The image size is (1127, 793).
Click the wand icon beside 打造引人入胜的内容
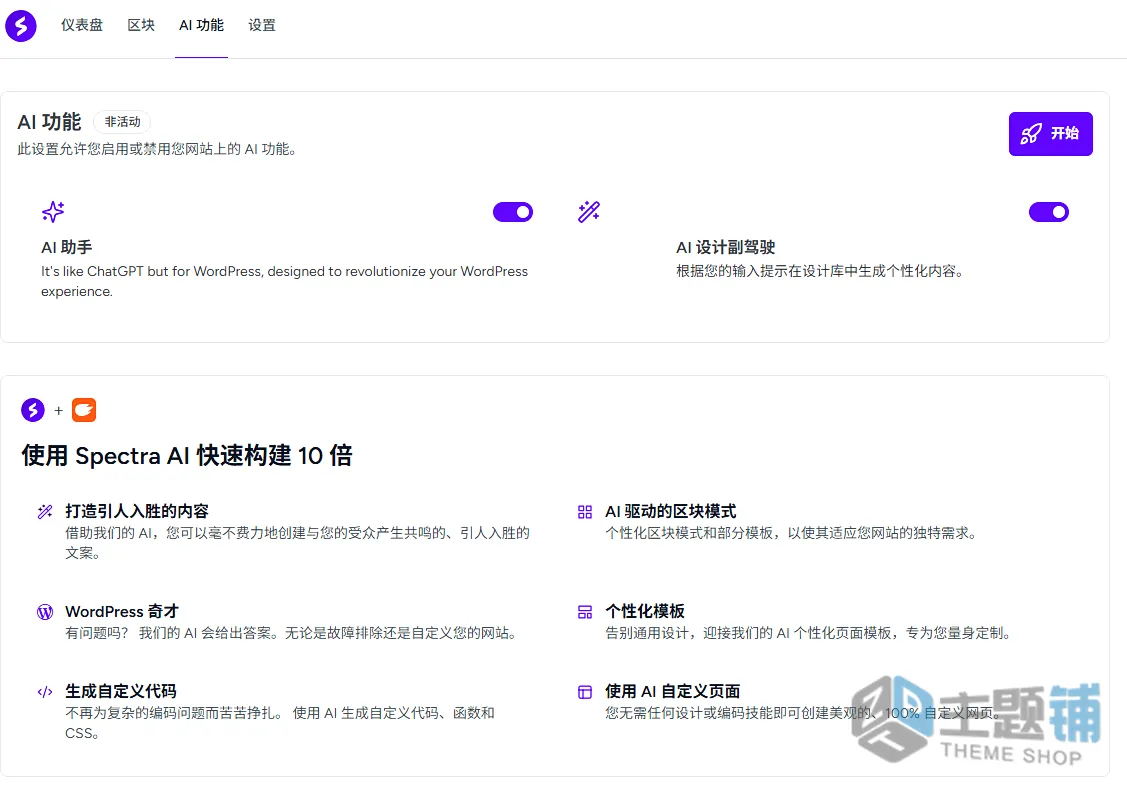tap(45, 512)
